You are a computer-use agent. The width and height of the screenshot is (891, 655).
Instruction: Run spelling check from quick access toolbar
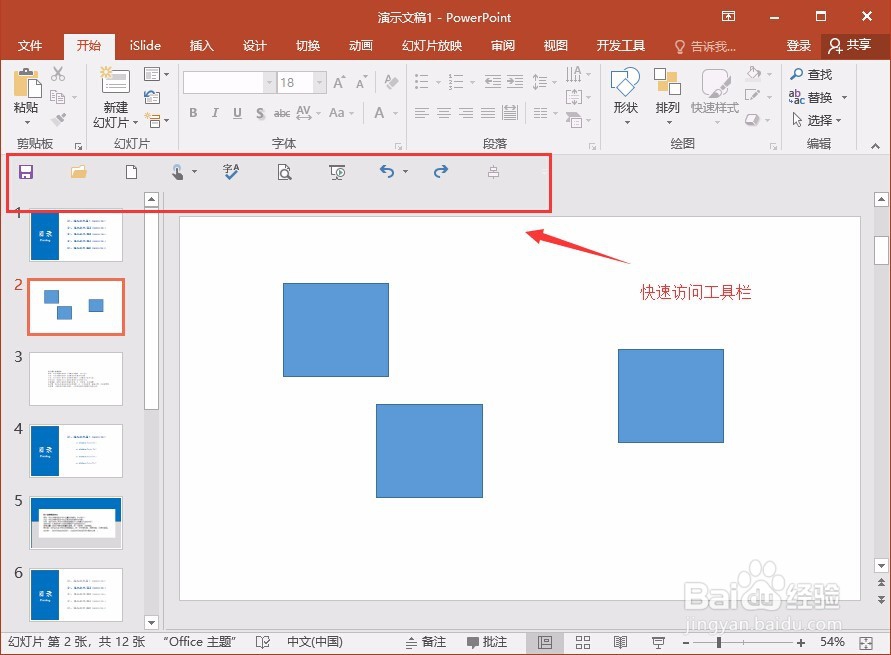point(231,171)
